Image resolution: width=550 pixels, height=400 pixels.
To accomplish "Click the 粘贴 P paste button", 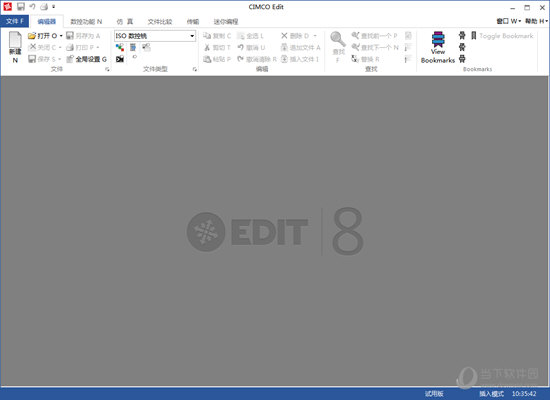I will [217, 59].
